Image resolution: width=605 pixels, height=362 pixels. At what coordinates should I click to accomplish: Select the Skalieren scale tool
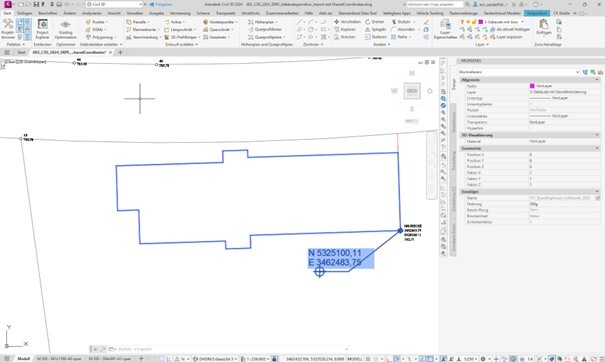pyautogui.click(x=376, y=37)
